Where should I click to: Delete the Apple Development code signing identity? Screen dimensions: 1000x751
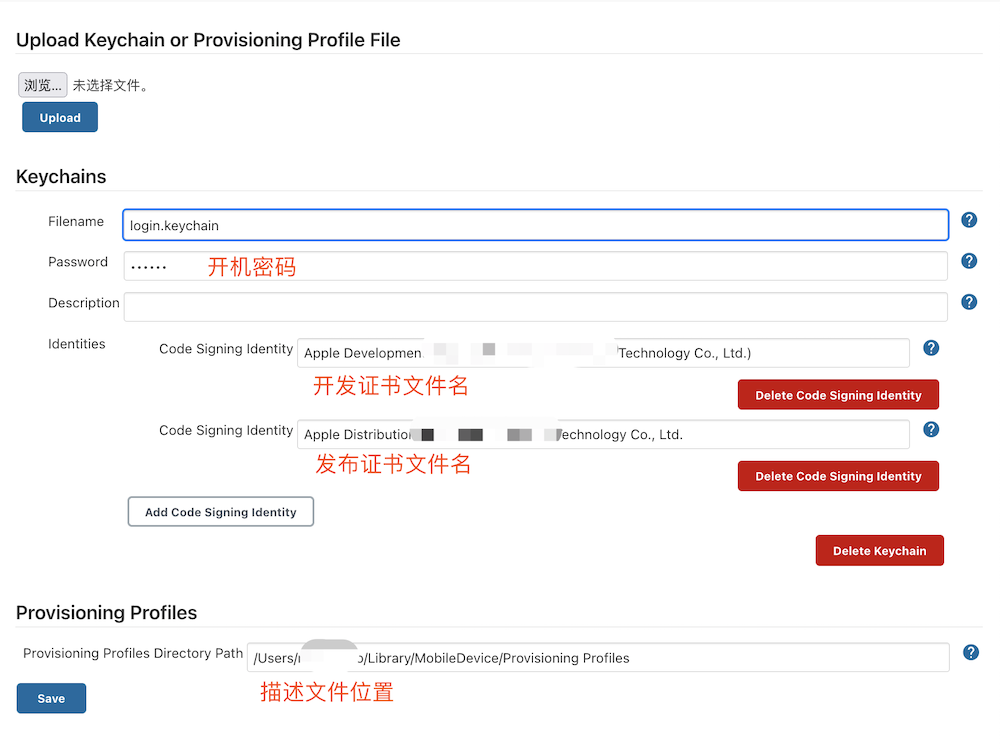pos(838,395)
